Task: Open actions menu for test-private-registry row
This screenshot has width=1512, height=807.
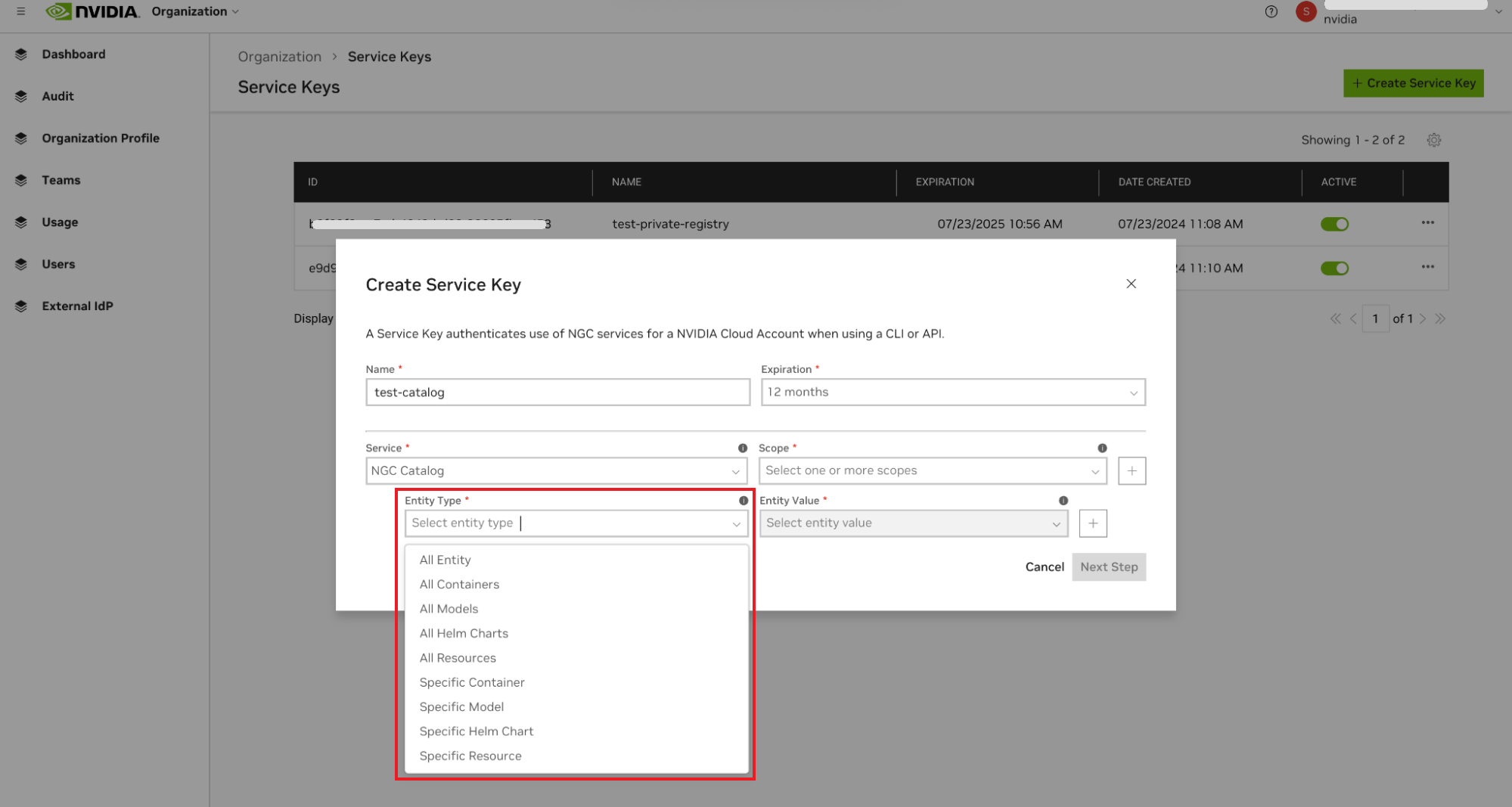Action: coord(1428,222)
